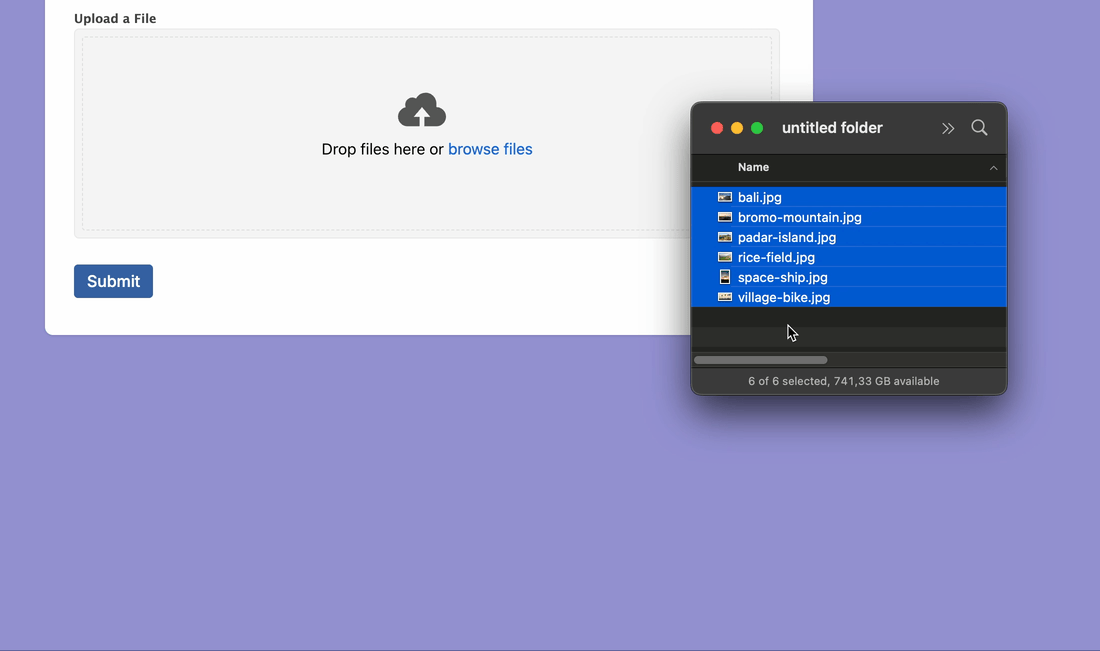Open file picker via browse files link
The height and width of the screenshot is (651, 1100).
[490, 149]
